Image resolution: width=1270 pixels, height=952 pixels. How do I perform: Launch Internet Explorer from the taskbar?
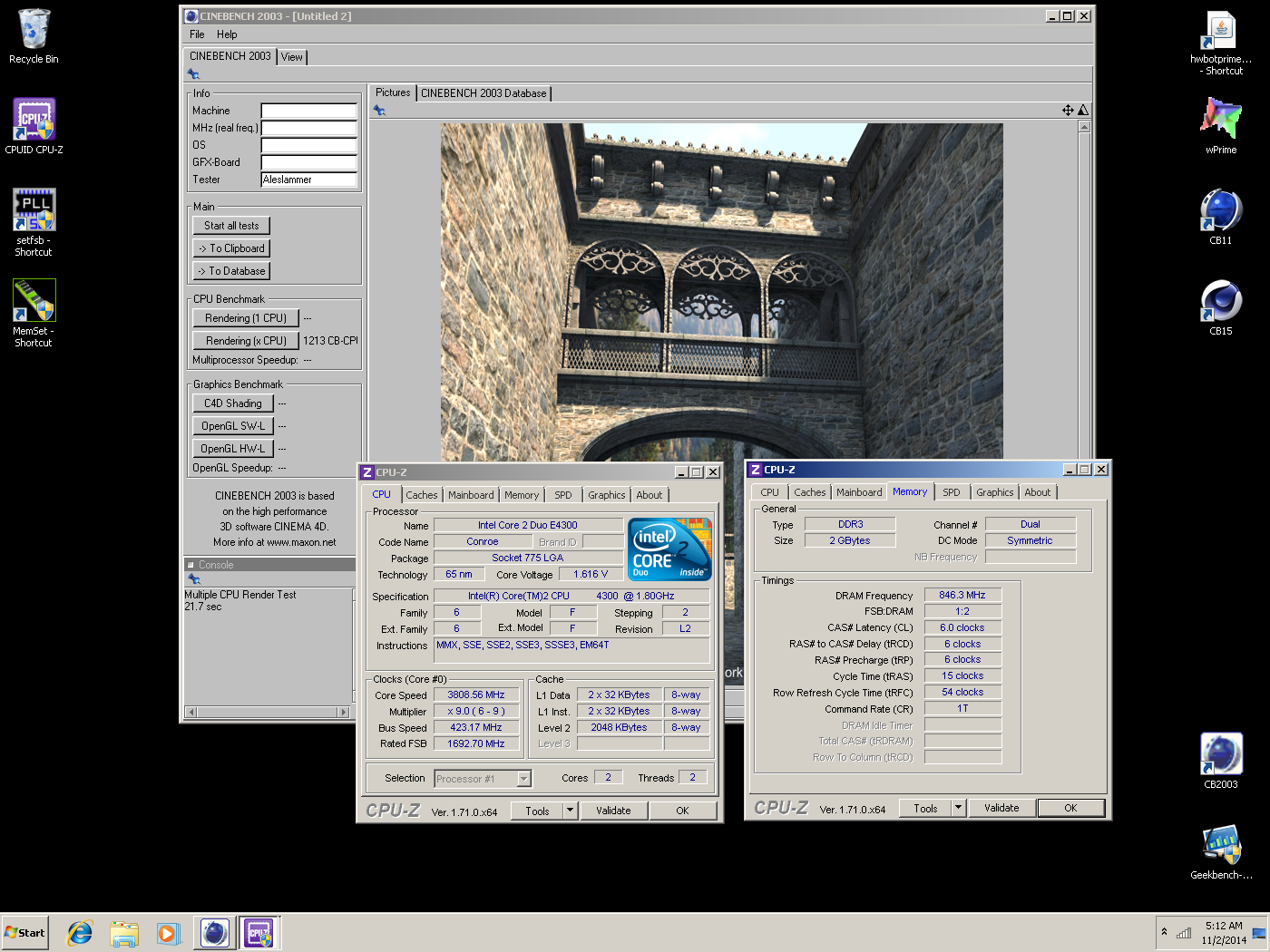80,932
